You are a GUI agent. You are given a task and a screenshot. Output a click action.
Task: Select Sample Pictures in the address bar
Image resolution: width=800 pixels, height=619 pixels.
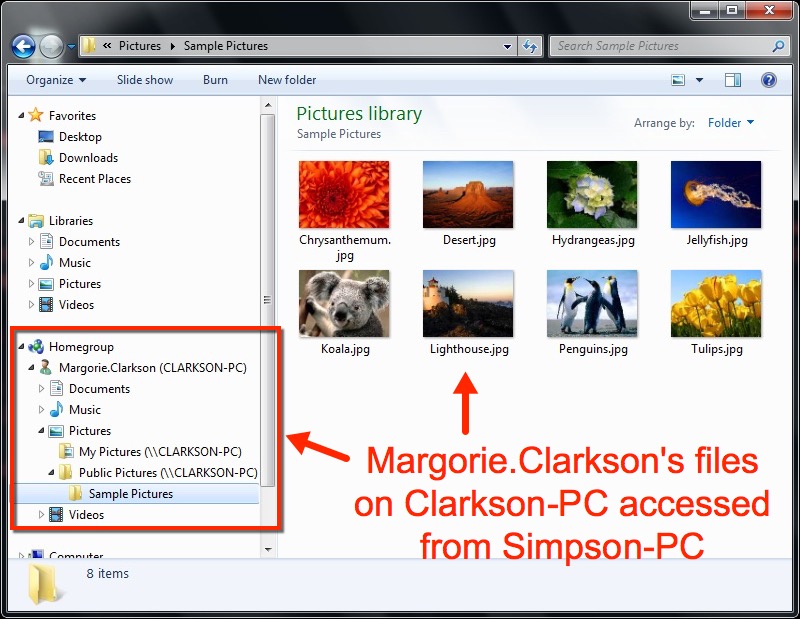[226, 46]
